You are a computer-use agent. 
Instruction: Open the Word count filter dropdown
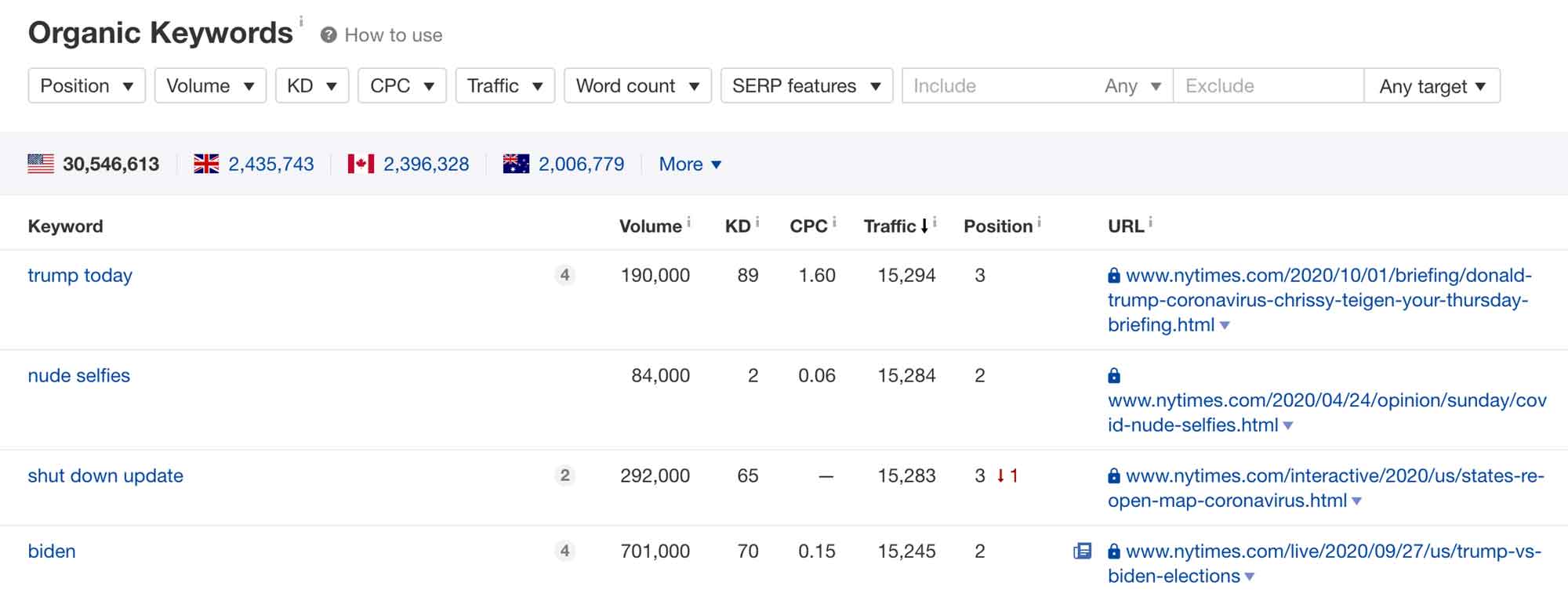click(x=637, y=85)
